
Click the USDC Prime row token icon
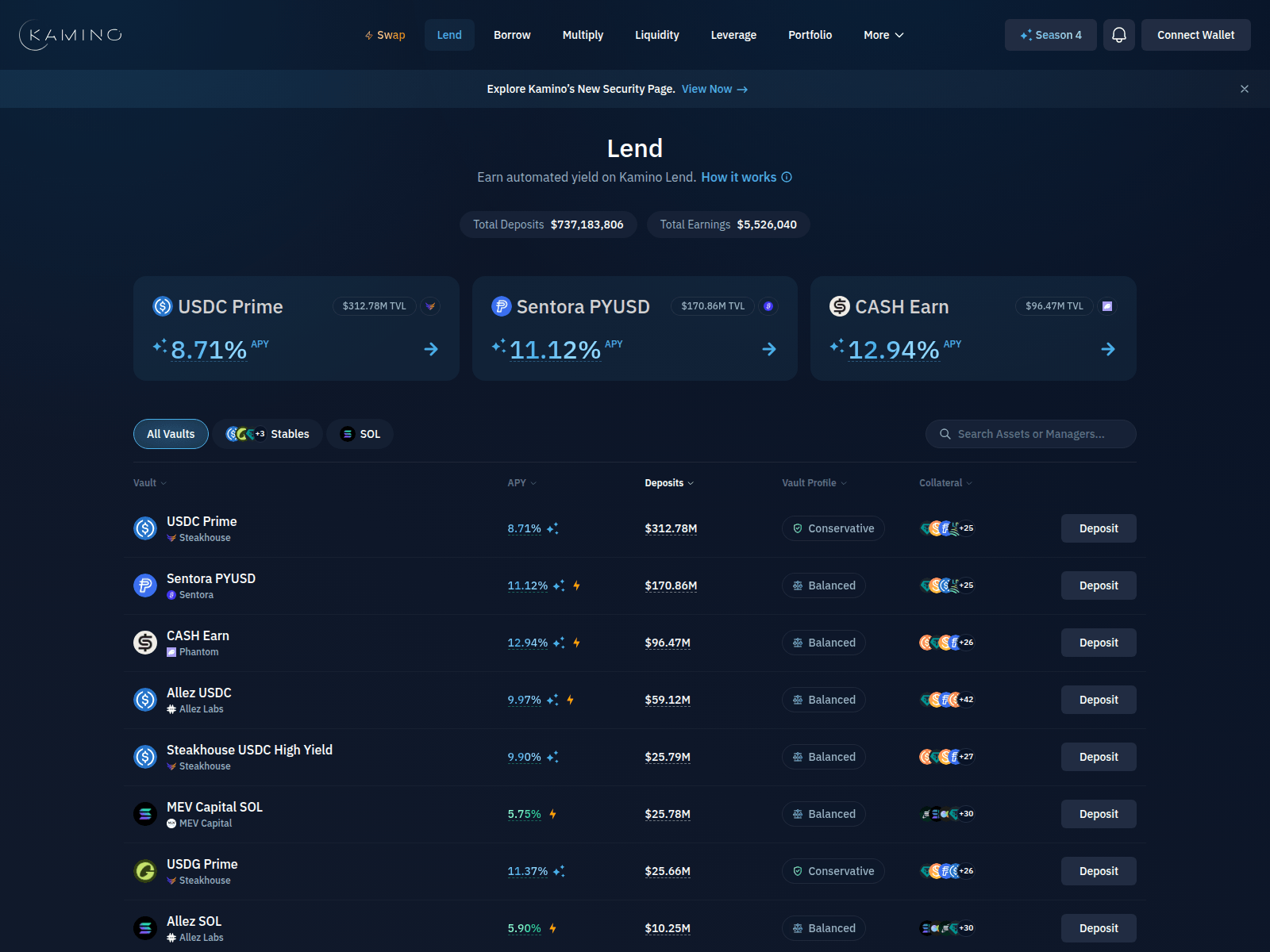coord(145,528)
